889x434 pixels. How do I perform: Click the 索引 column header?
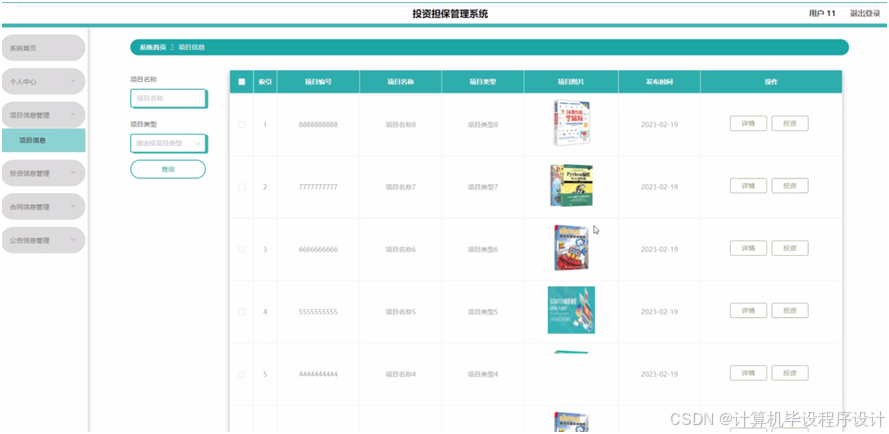tap(265, 82)
